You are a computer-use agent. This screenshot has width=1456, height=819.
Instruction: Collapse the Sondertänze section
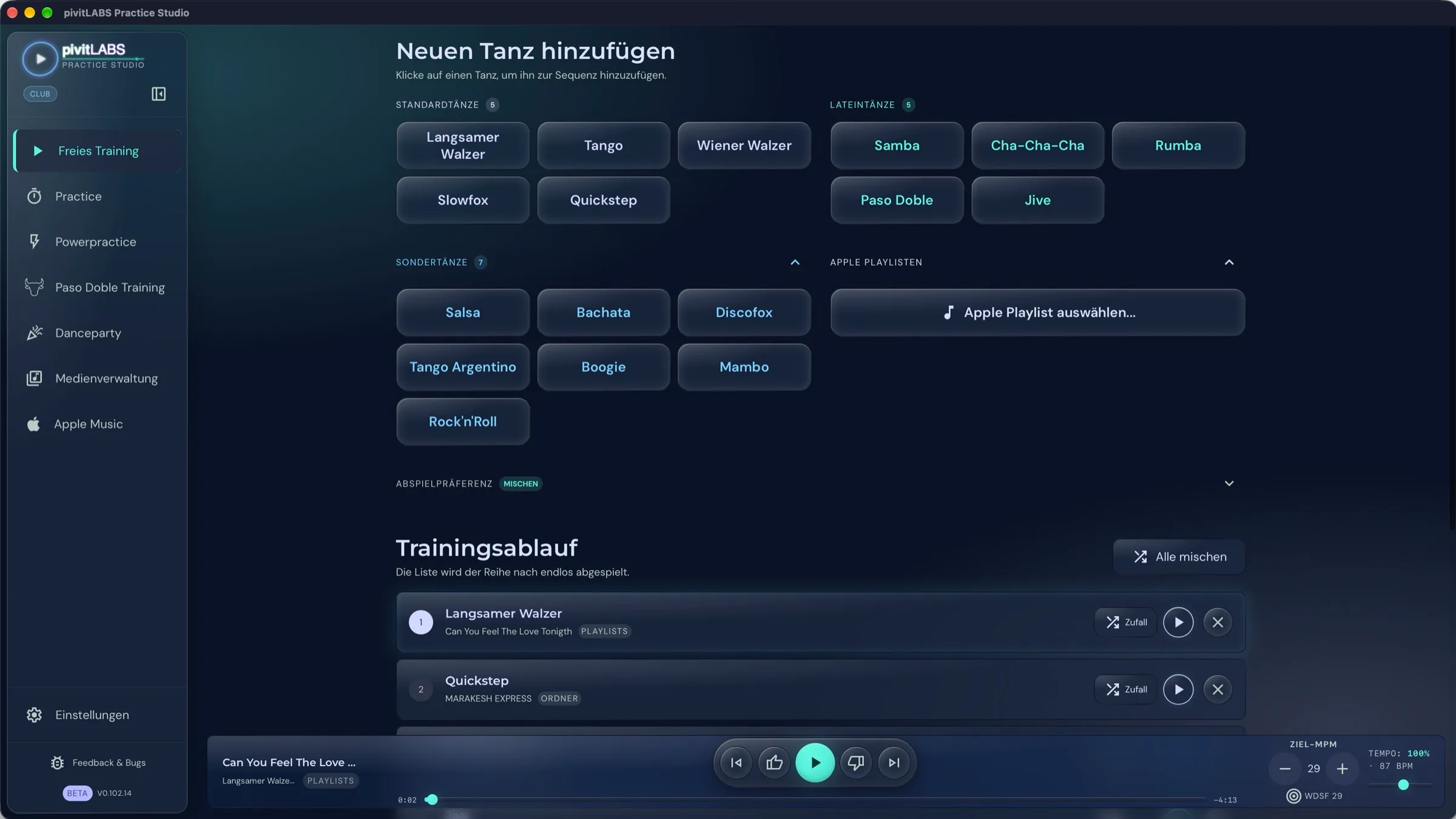795,262
